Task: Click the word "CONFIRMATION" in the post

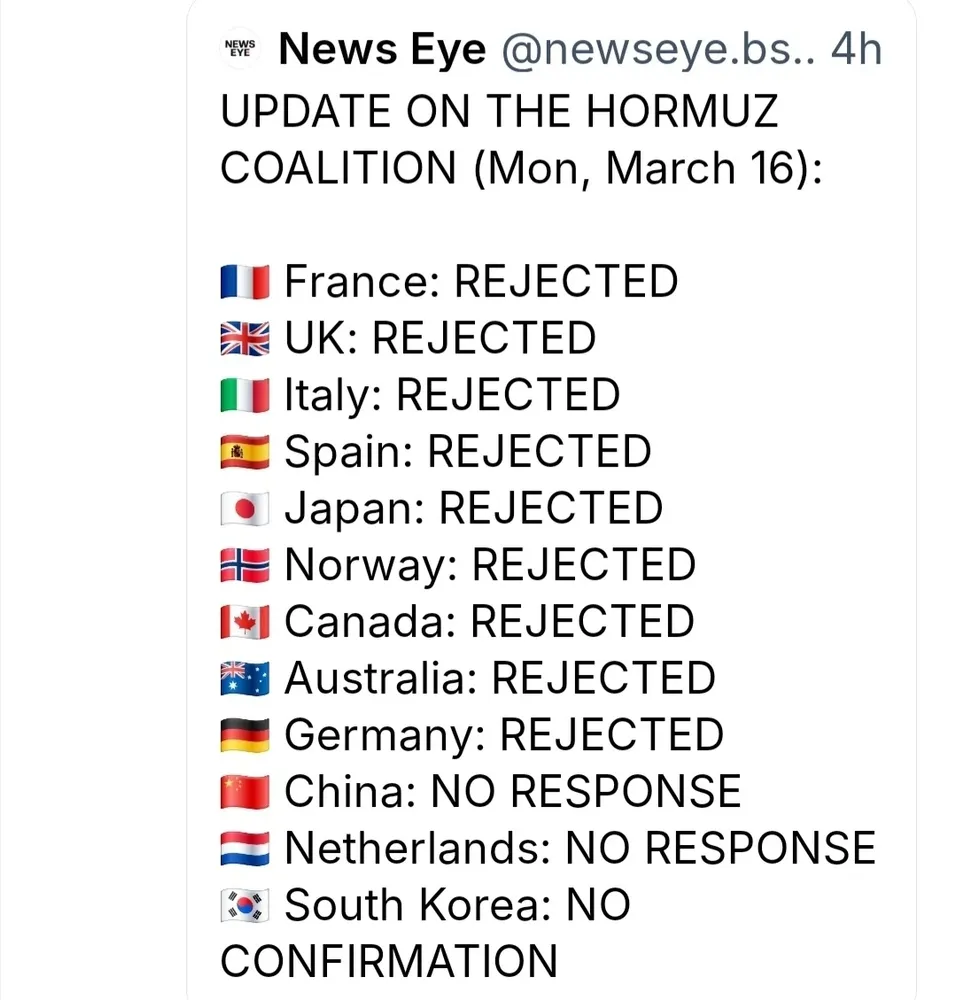Action: click(x=388, y=962)
